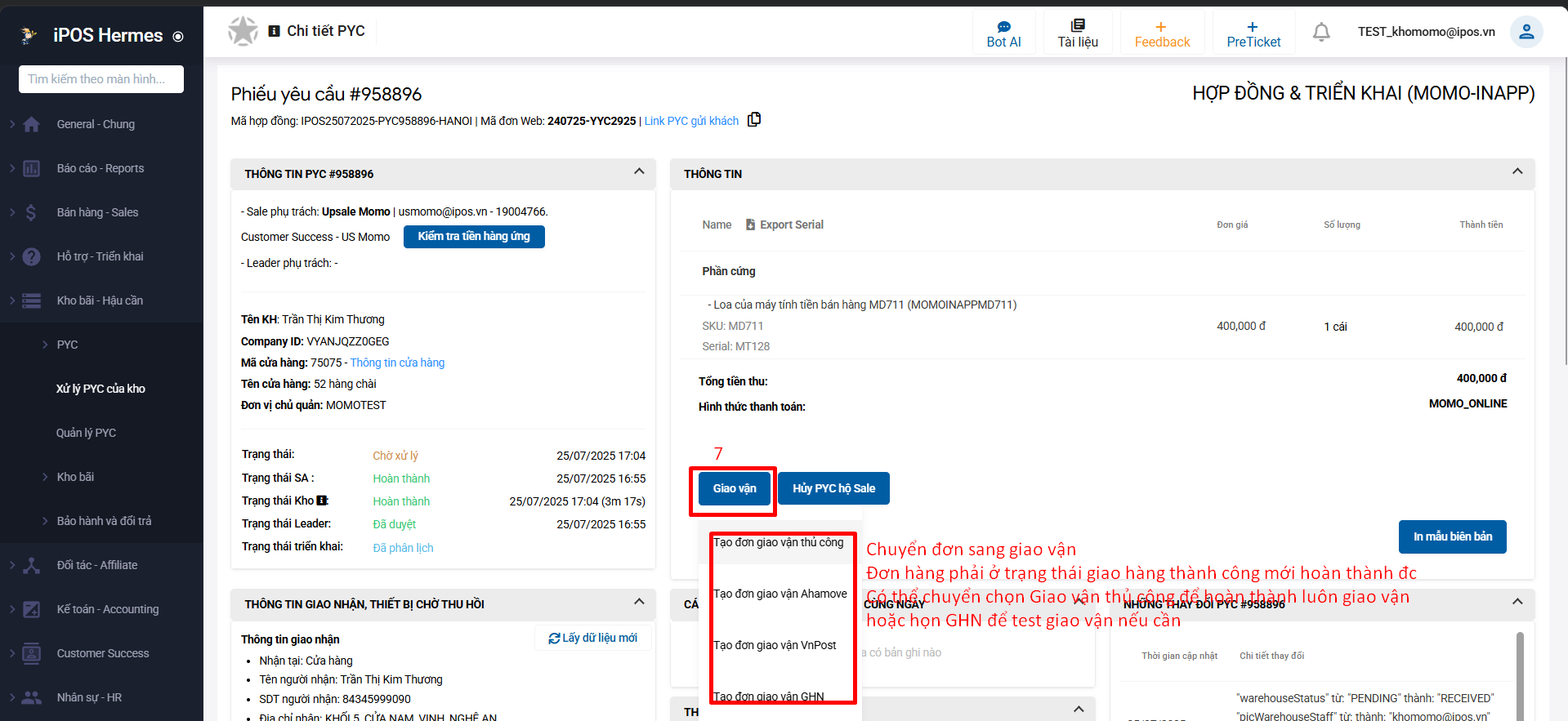Create a PreTicket

point(1253,33)
